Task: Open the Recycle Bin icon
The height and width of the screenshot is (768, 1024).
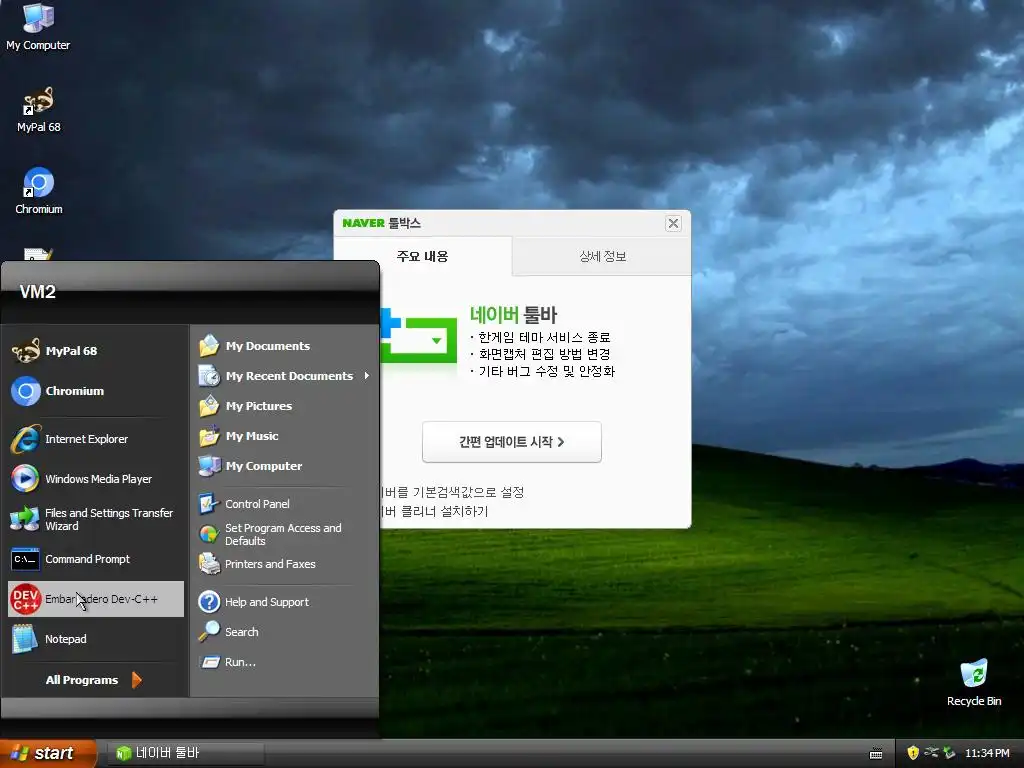Action: click(974, 683)
